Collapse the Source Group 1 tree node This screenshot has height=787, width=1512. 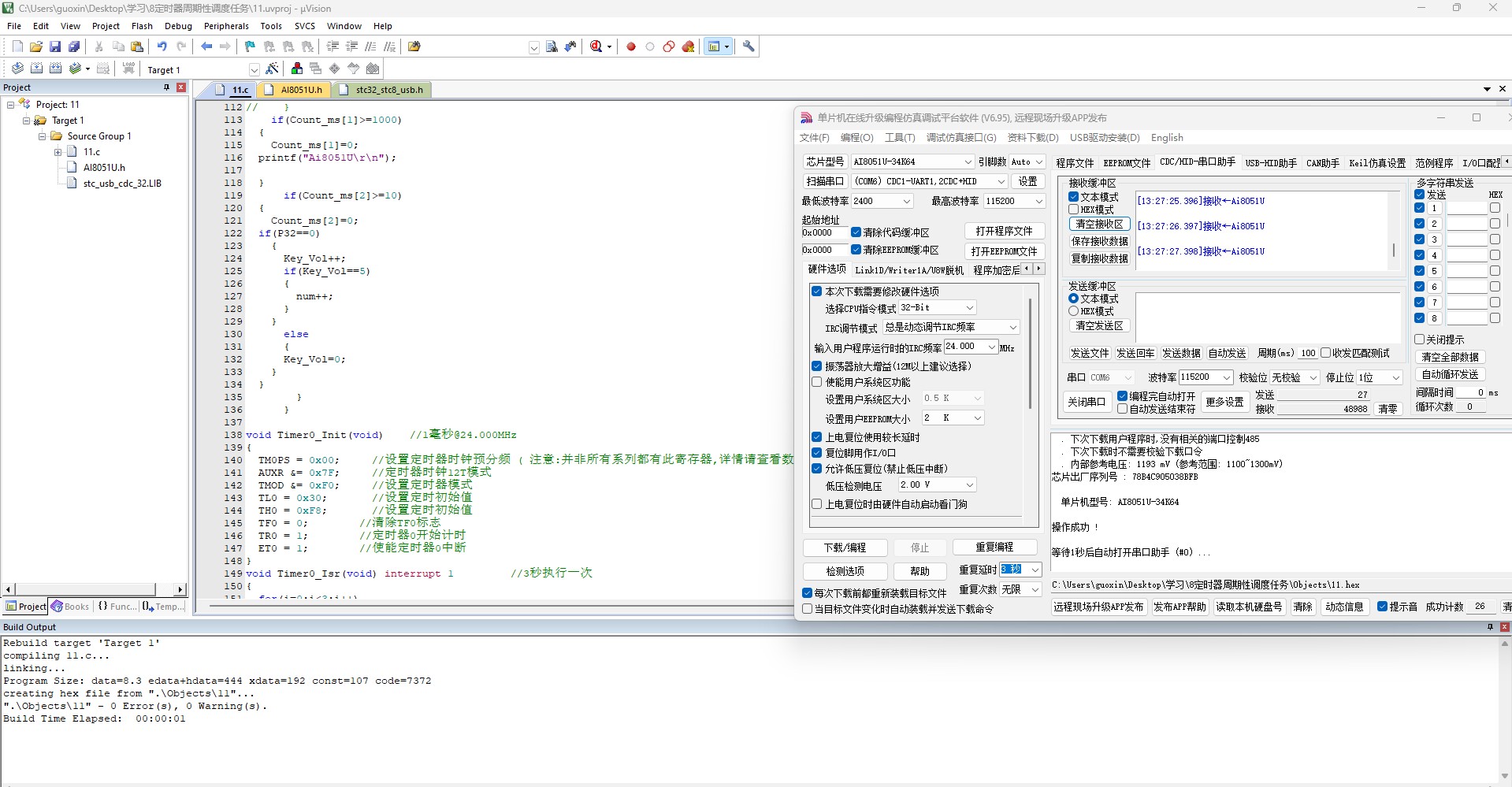tap(43, 136)
